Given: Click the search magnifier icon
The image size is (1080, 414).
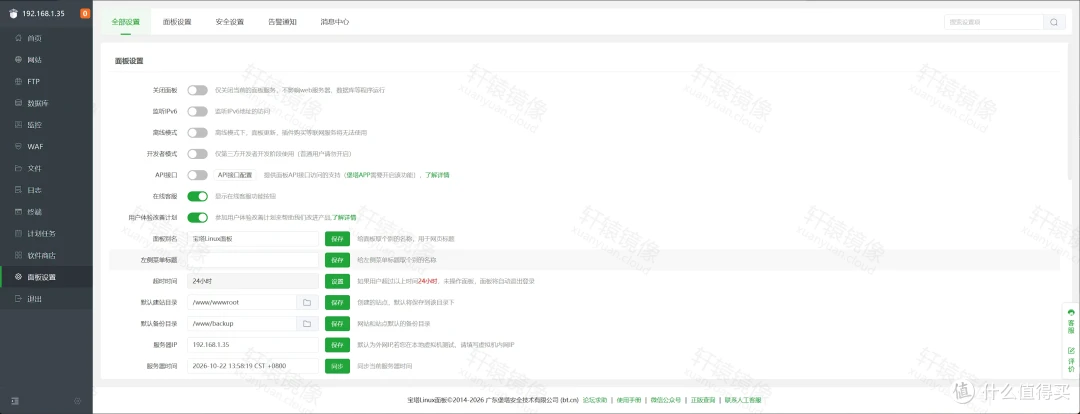Looking at the screenshot, I should 1054,22.
